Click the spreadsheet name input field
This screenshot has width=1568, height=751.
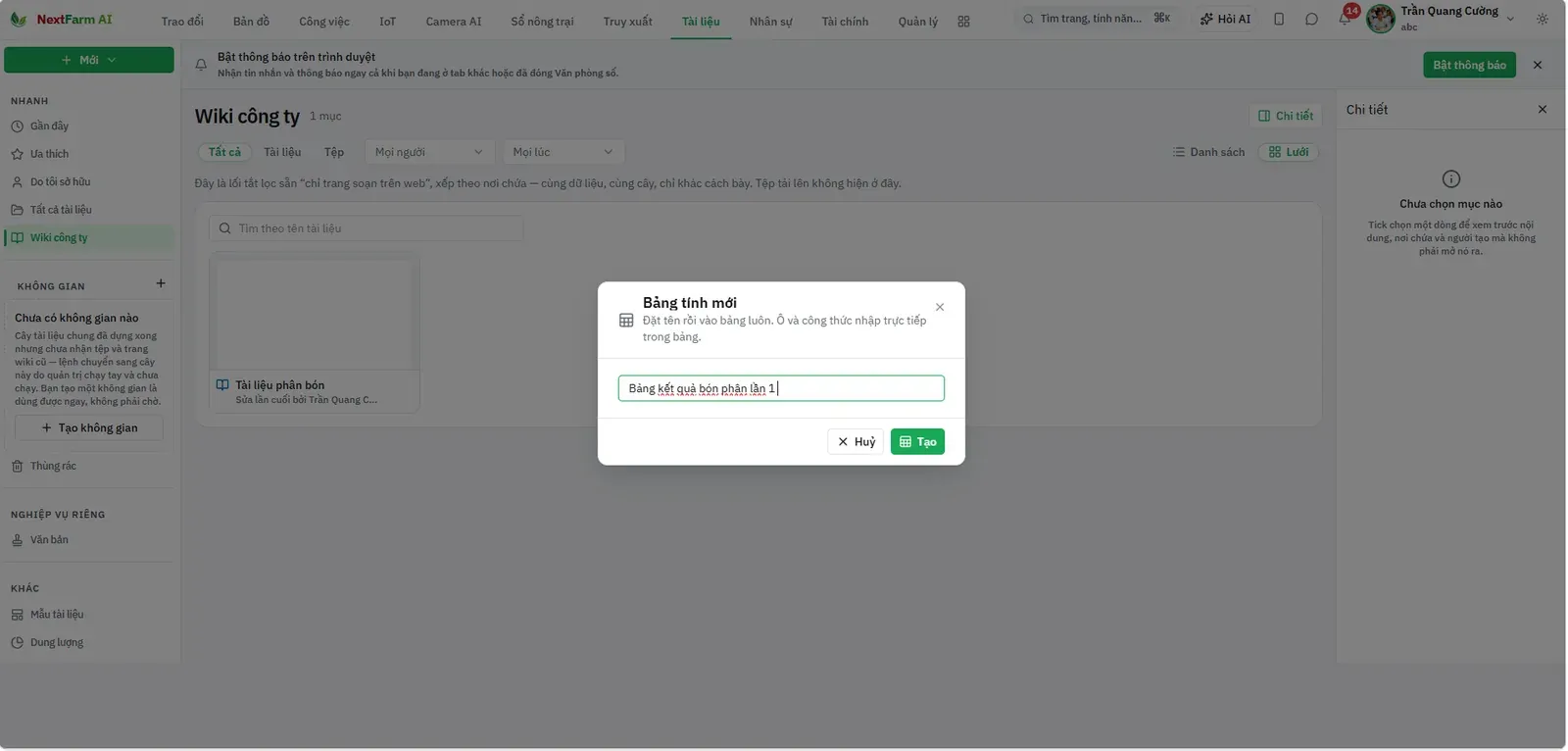click(x=781, y=388)
